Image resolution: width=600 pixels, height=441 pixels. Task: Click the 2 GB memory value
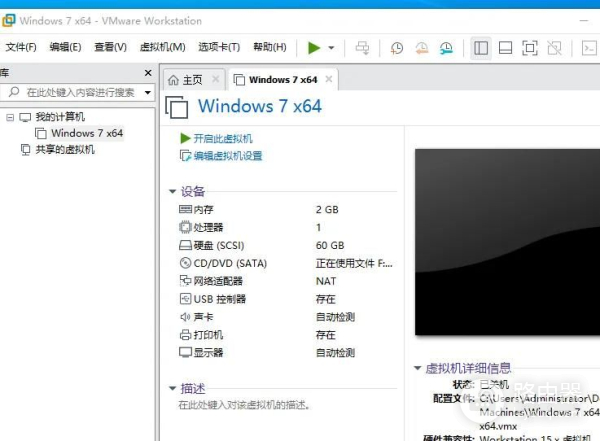click(327, 209)
